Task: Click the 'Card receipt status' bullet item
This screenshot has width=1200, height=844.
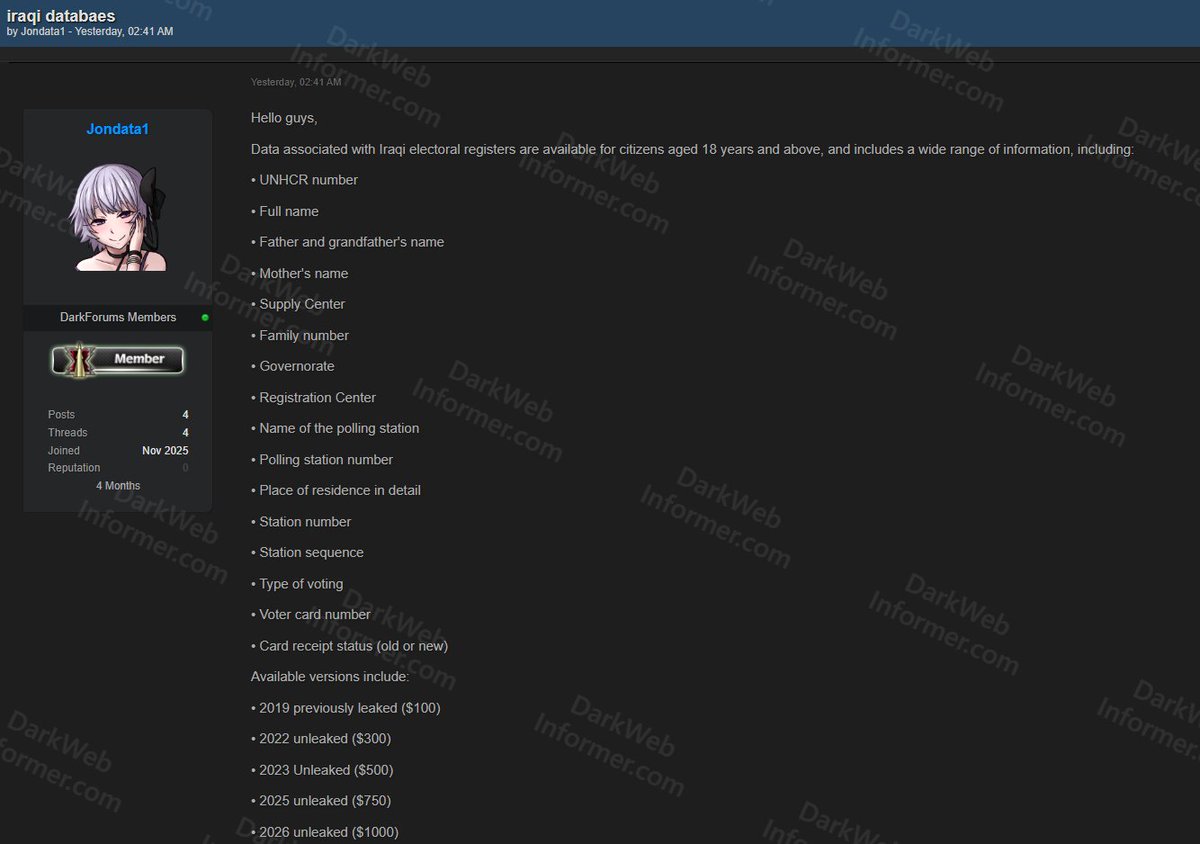Action: point(349,646)
